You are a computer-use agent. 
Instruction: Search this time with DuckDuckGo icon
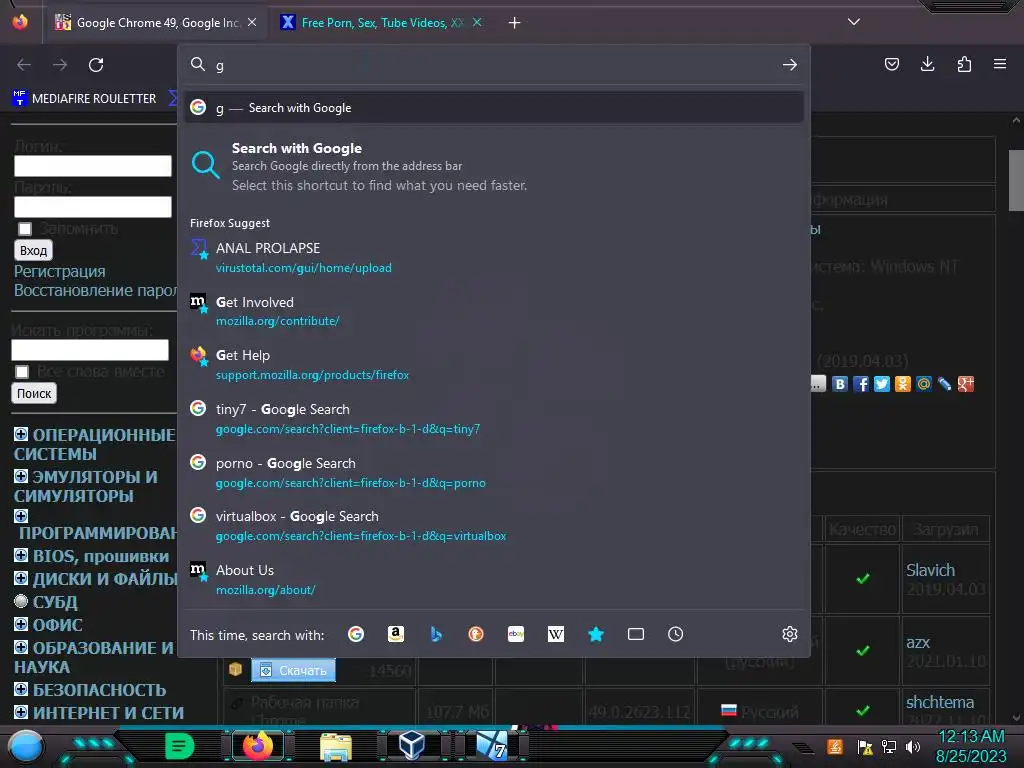[476, 634]
